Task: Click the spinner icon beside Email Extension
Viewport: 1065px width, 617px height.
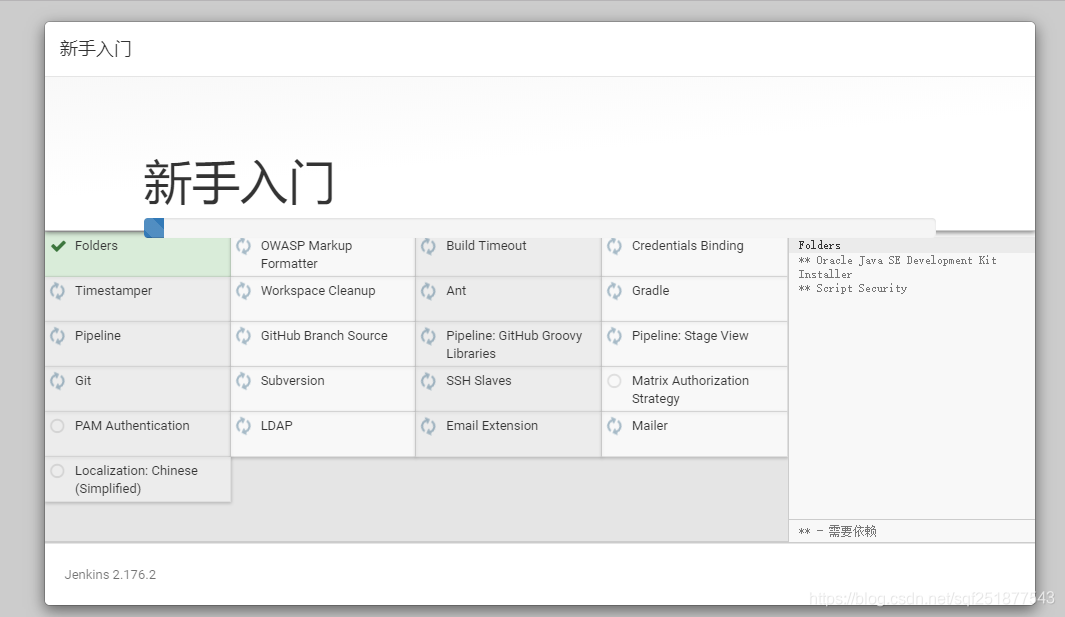Action: coord(429,425)
